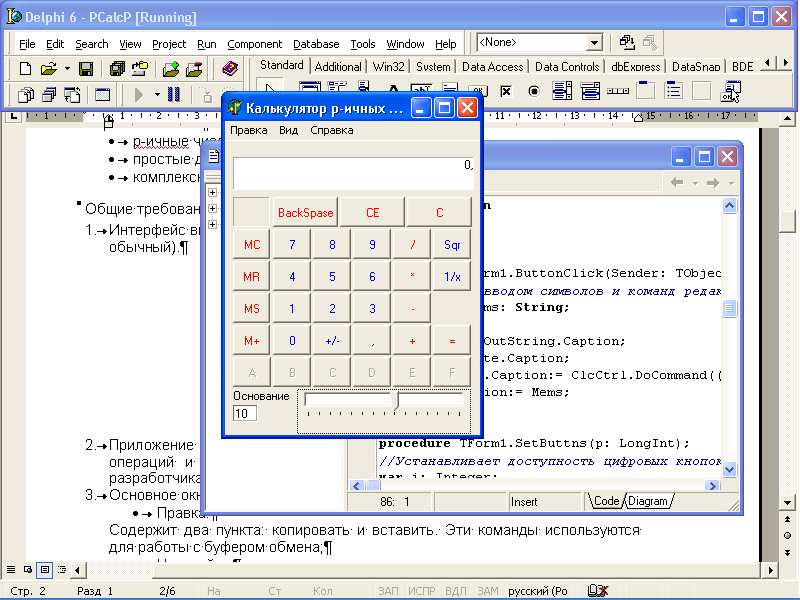Click the Open Project icon
The width and height of the screenshot is (800, 600).
tap(140, 69)
